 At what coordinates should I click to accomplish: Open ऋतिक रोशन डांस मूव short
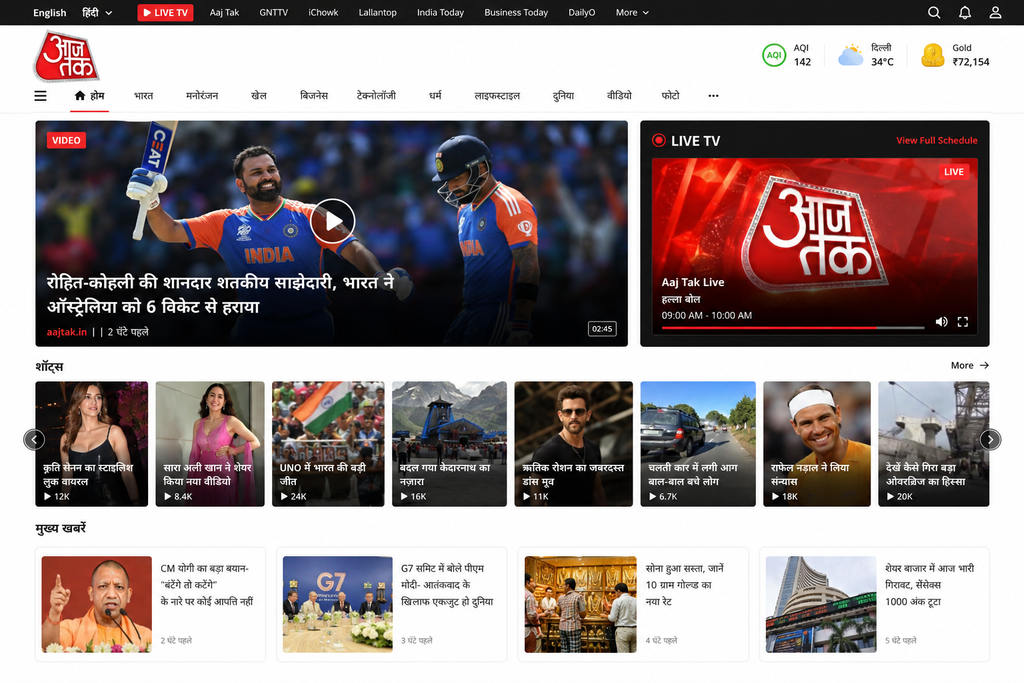[573, 444]
